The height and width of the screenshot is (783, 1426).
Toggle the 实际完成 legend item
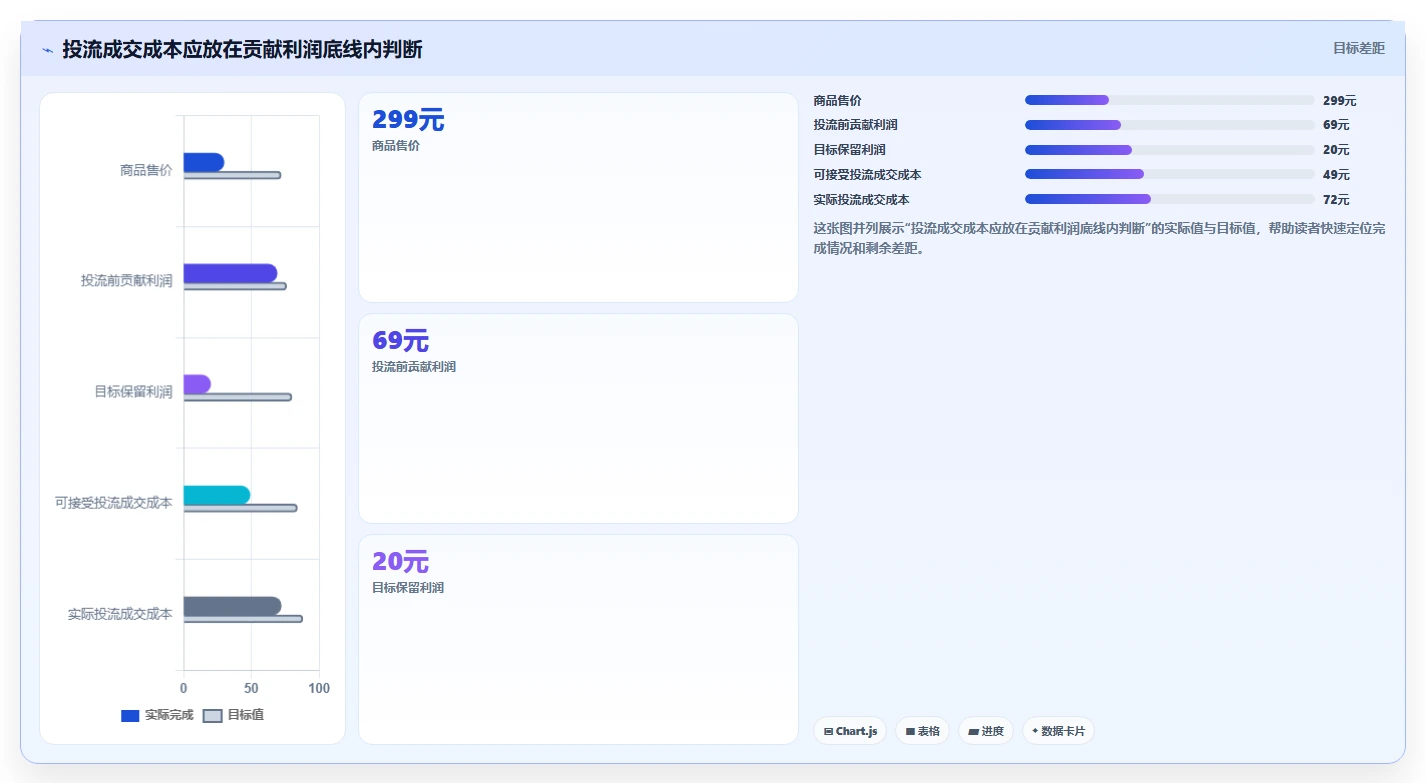tap(157, 715)
